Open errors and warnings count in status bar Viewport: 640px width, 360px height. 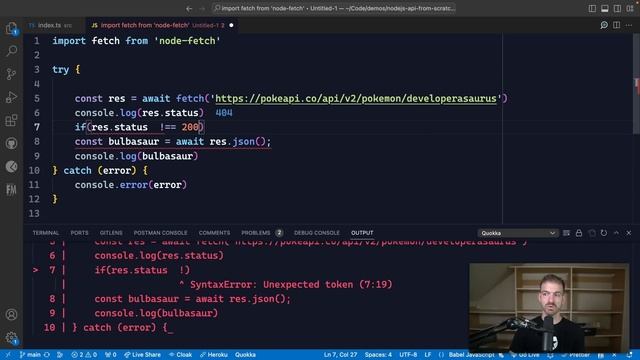[84, 355]
